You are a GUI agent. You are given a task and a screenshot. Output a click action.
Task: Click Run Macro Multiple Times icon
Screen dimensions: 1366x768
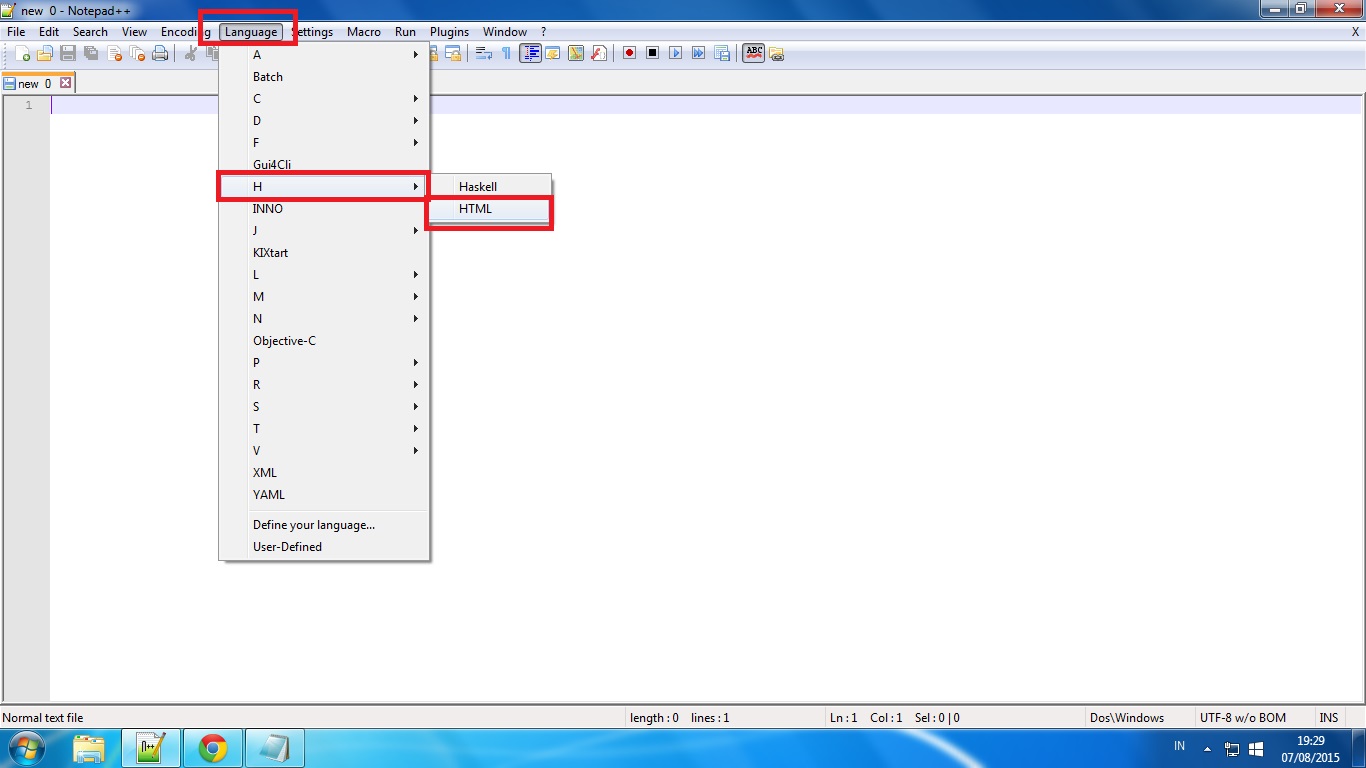pos(698,53)
